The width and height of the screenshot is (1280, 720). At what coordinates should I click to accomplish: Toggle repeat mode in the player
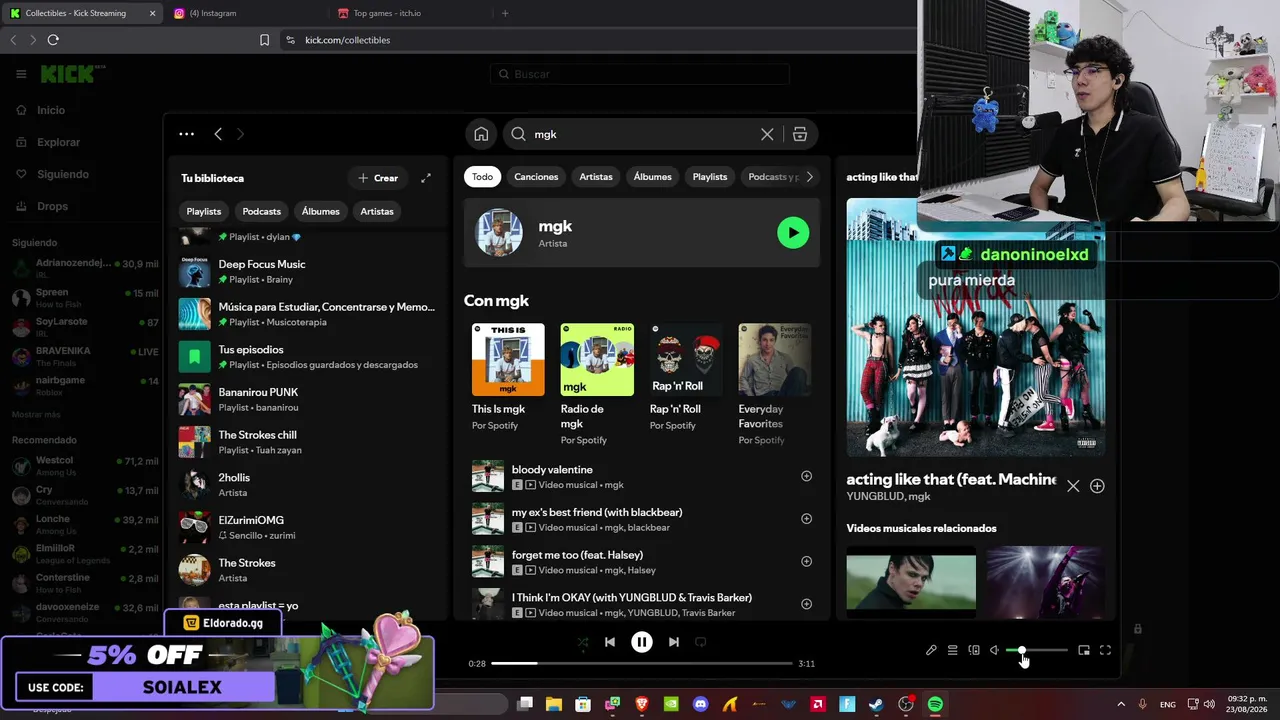pos(700,642)
